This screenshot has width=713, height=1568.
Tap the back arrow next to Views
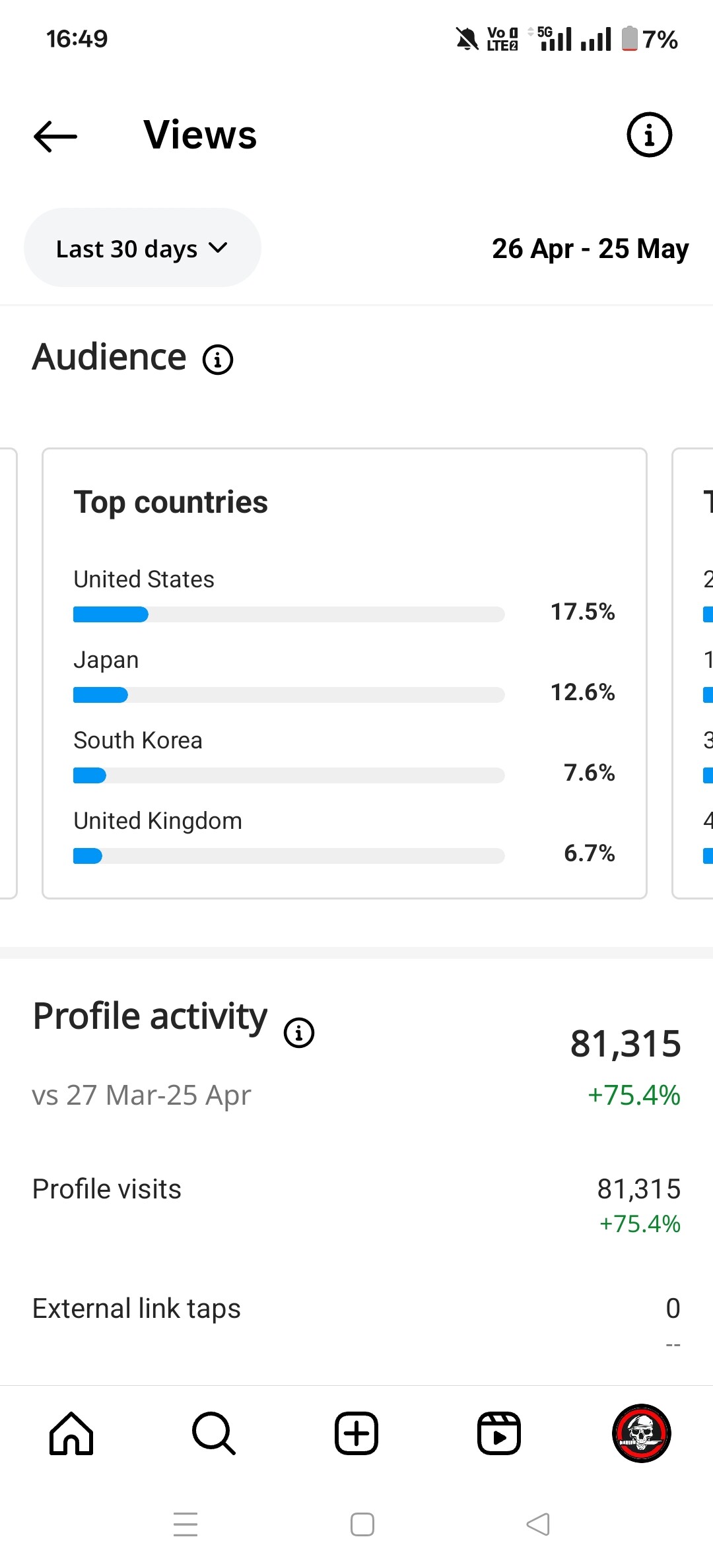point(55,137)
